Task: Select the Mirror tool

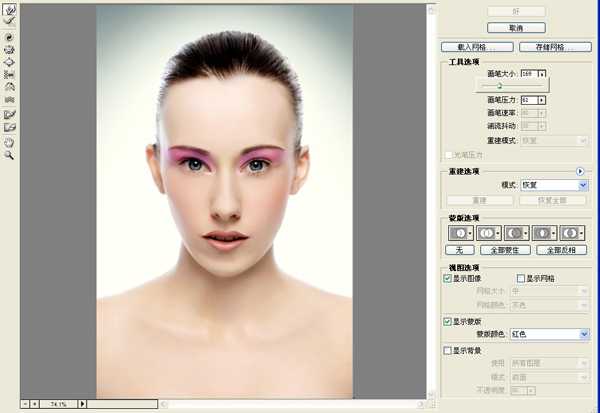Action: point(9,87)
